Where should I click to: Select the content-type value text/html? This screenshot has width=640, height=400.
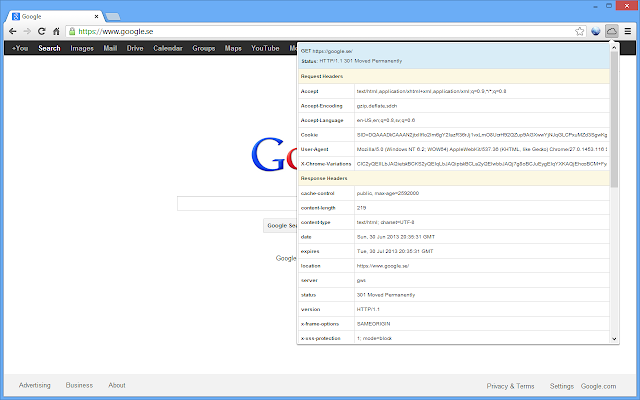385,222
